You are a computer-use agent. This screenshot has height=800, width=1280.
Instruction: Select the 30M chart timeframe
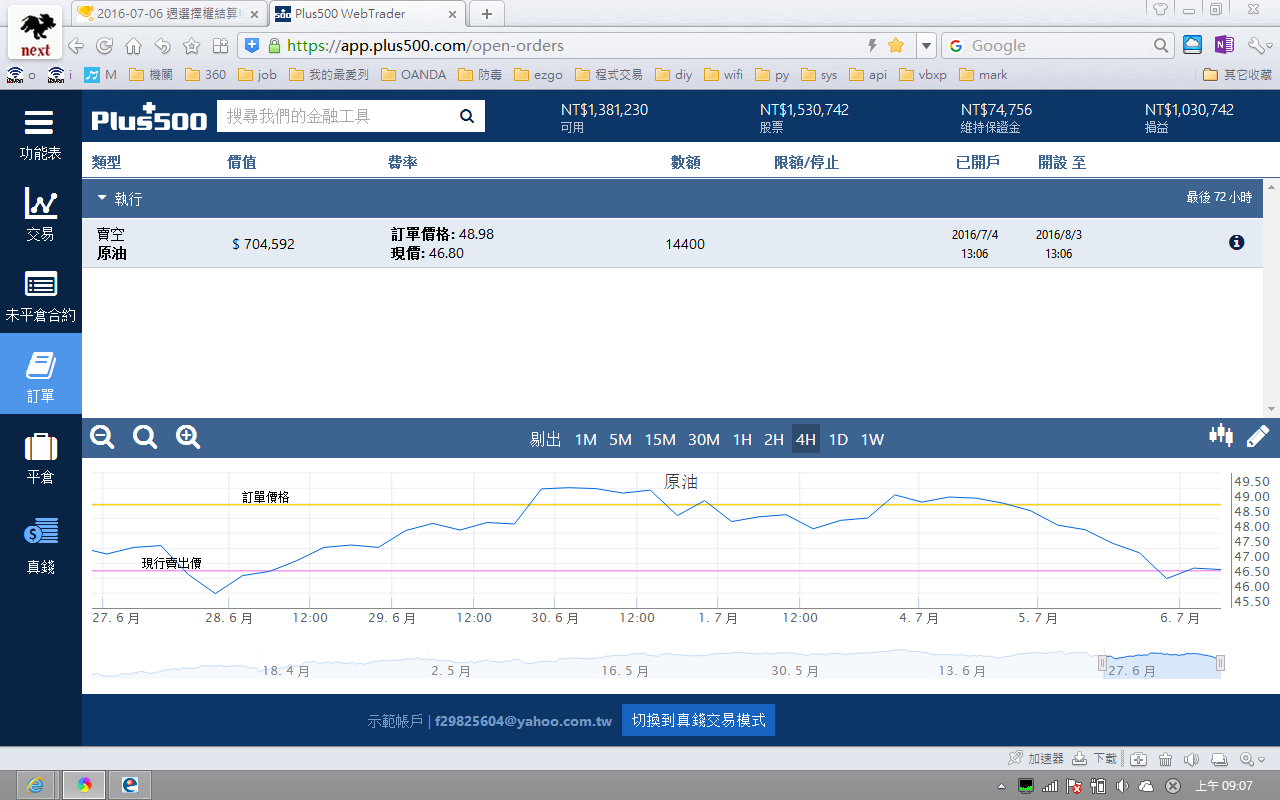pyautogui.click(x=704, y=439)
